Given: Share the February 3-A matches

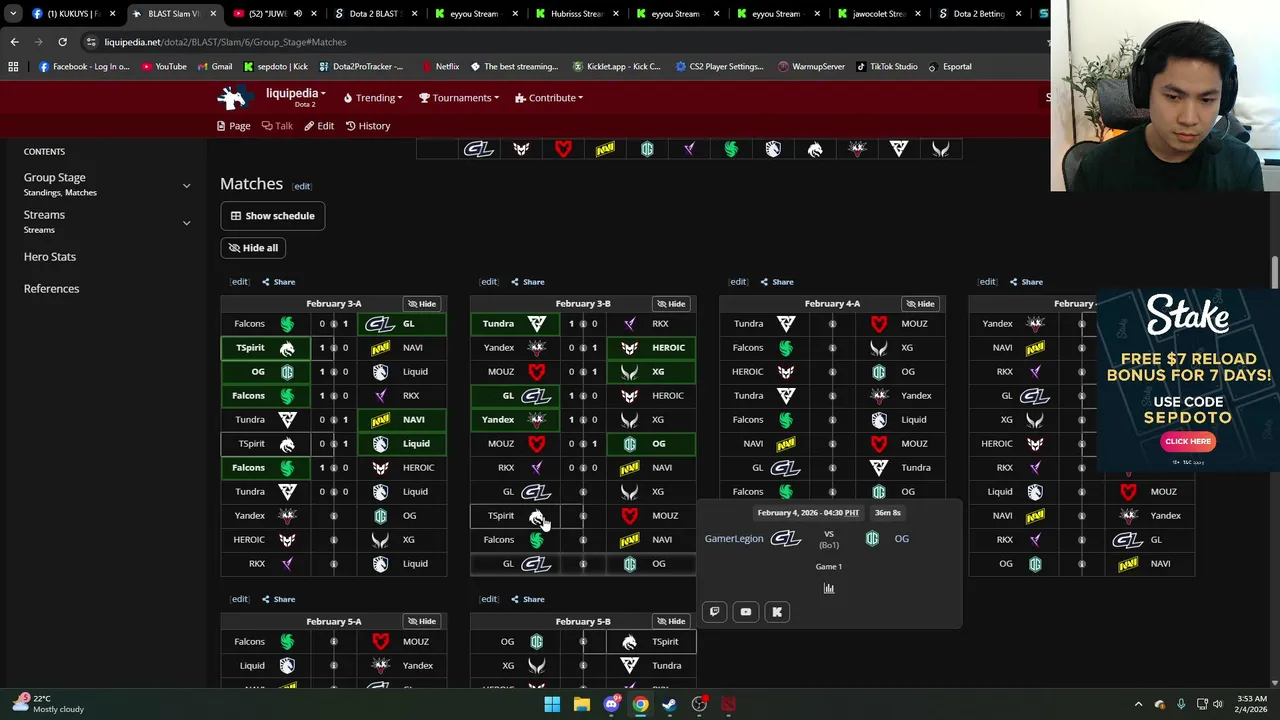Looking at the screenshot, I should point(279,282).
